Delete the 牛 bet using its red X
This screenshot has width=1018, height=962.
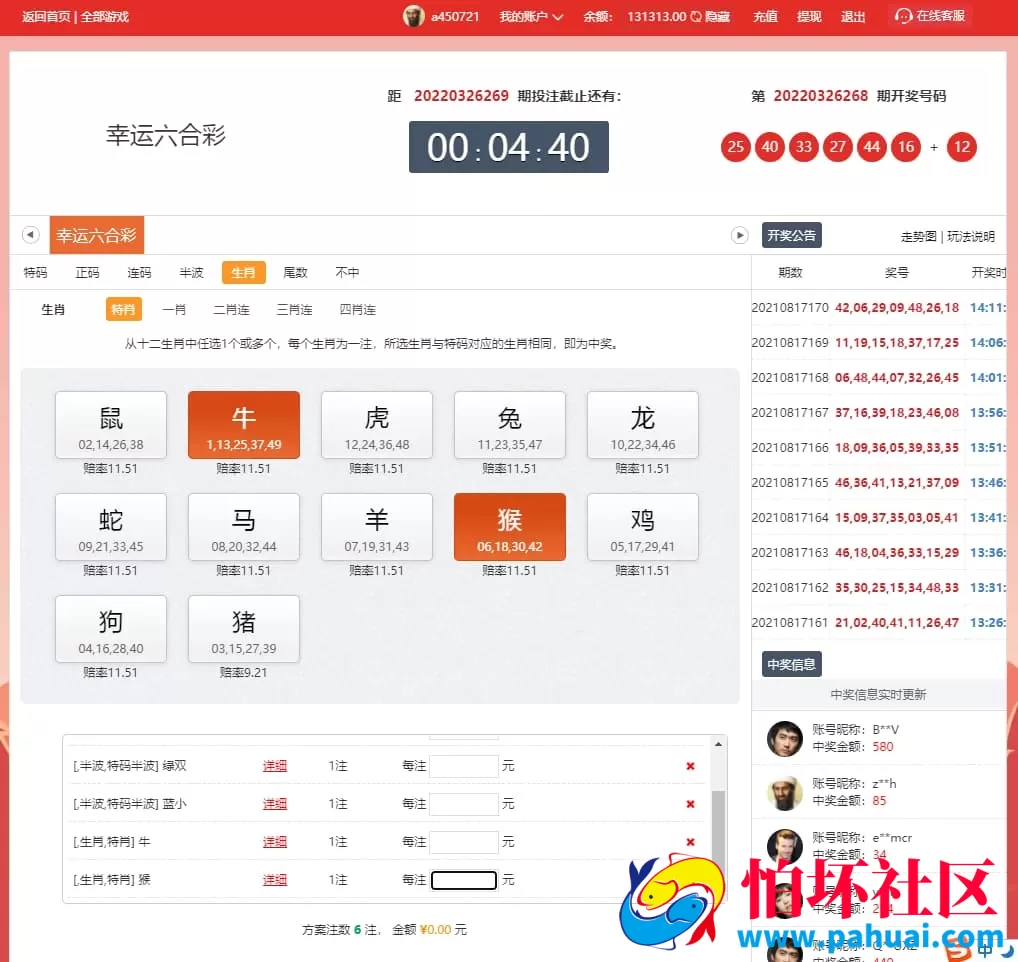click(x=690, y=842)
